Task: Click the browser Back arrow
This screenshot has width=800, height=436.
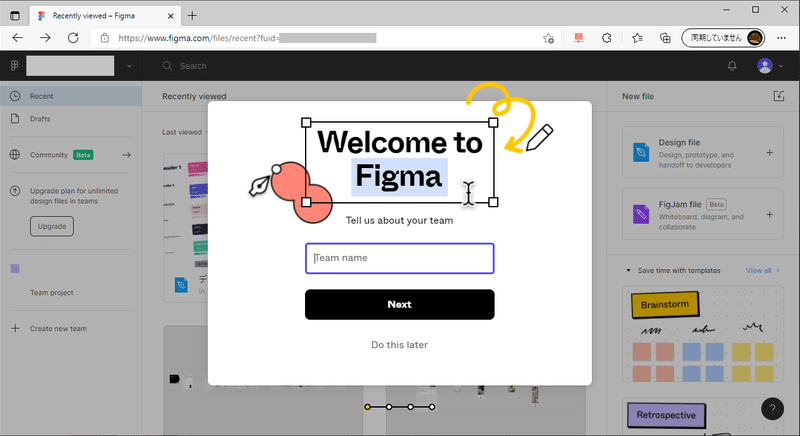Action: point(17,38)
